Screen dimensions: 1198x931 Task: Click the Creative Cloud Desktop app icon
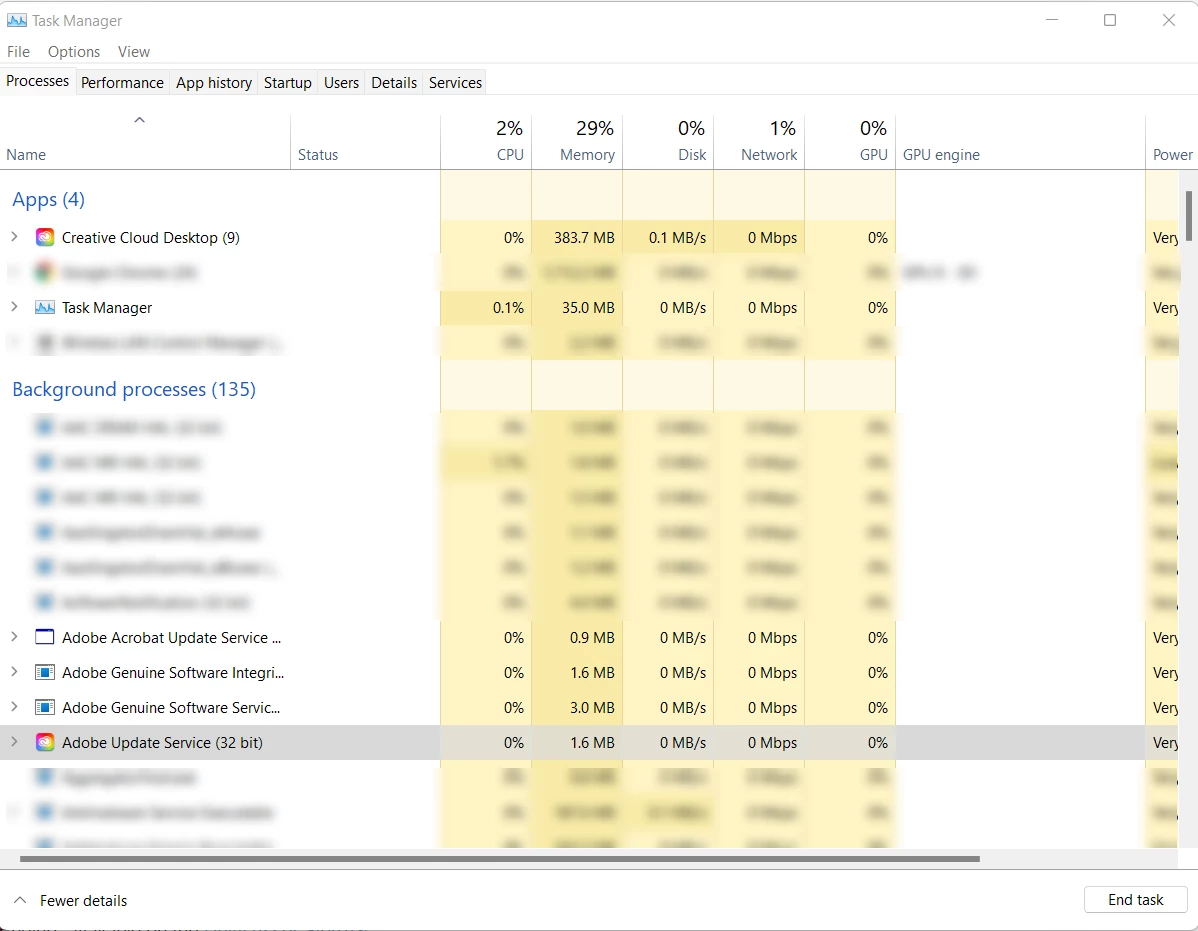point(45,238)
